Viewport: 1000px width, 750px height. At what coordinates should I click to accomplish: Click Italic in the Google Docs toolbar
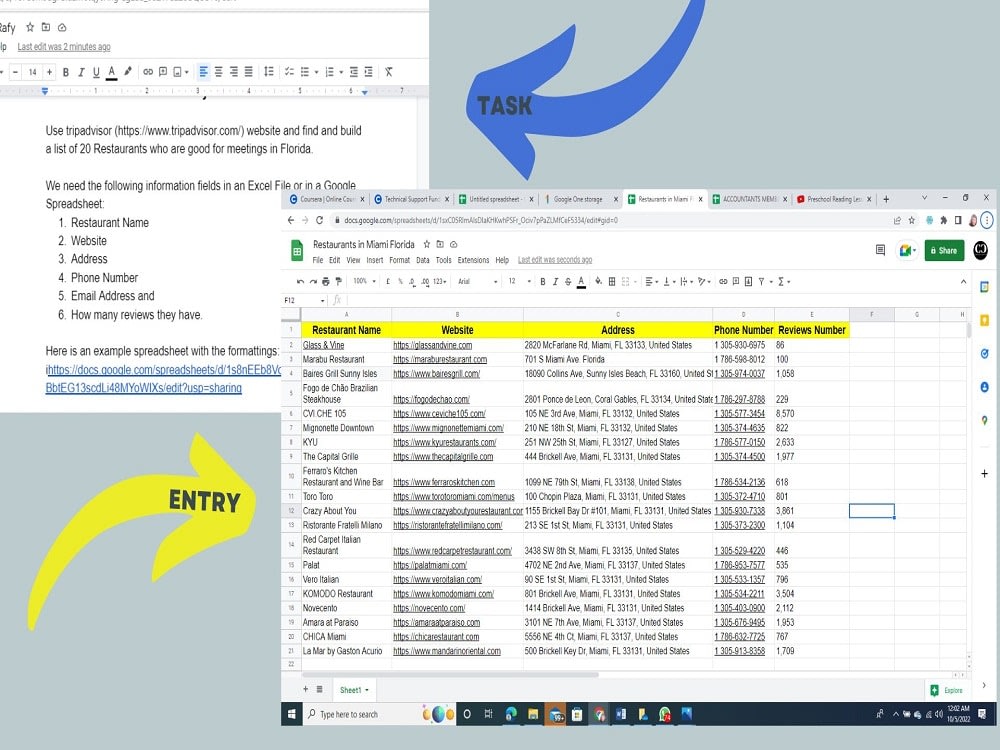click(x=81, y=72)
